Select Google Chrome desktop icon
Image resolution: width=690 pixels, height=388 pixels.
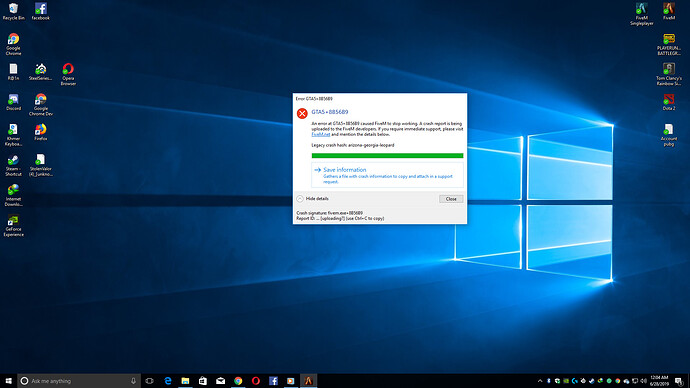pyautogui.click(x=13, y=44)
